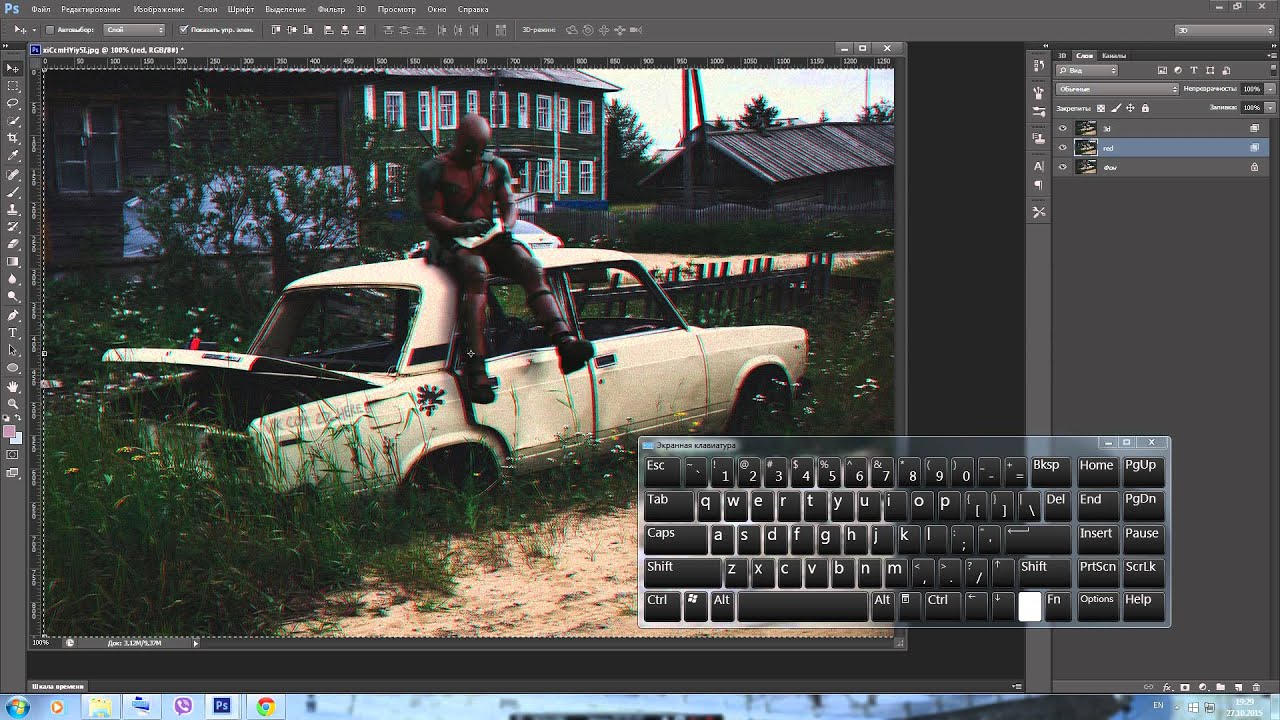The image size is (1280, 720).
Task: Filter layers by type layers icon
Action: (1194, 70)
